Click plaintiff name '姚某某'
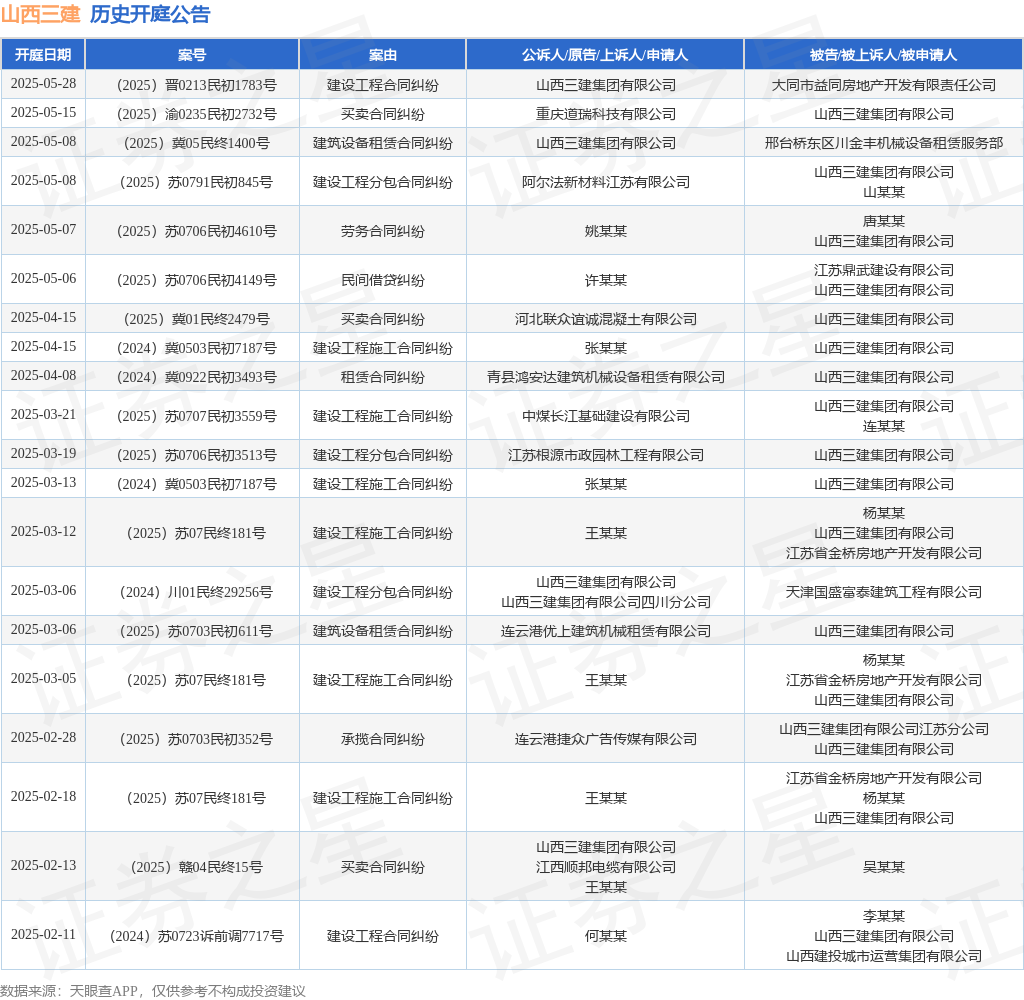The image size is (1024, 1000). point(605,231)
